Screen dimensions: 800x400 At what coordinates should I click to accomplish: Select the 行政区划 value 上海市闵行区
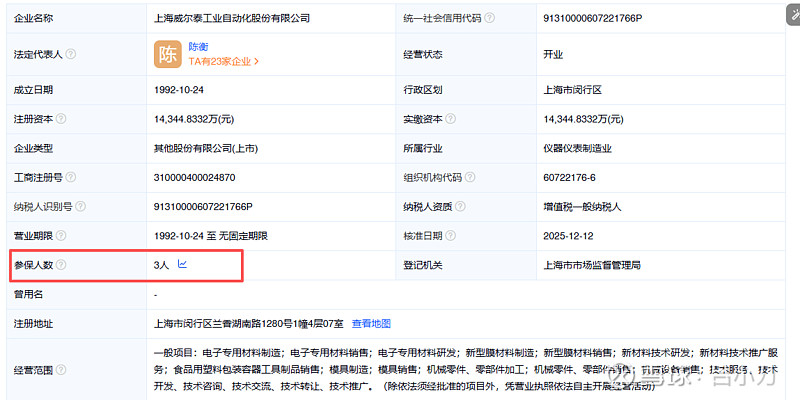[x=573, y=90]
